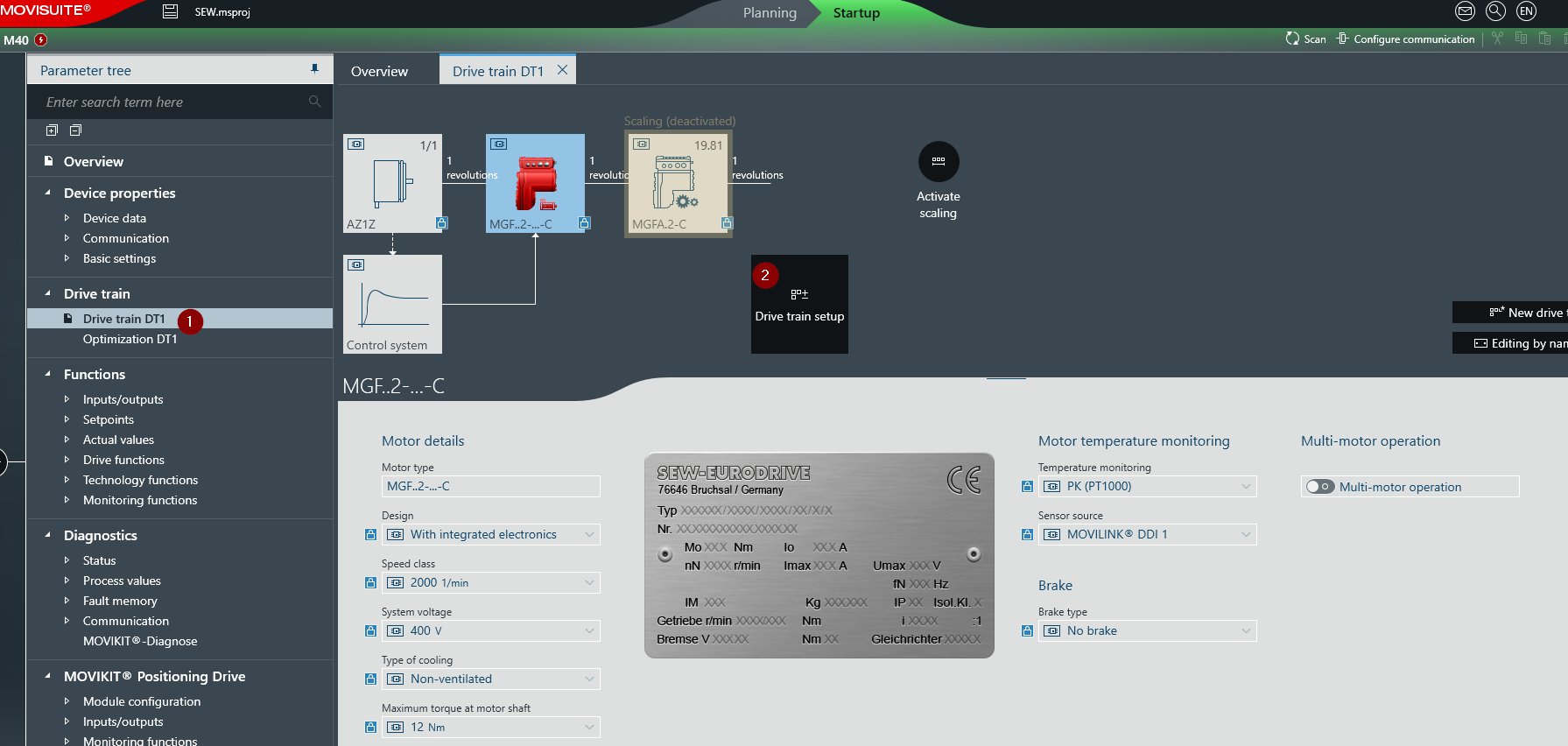Open the project save icon beside SEW.msproj
This screenshot has height=746, width=1568.
[171, 11]
